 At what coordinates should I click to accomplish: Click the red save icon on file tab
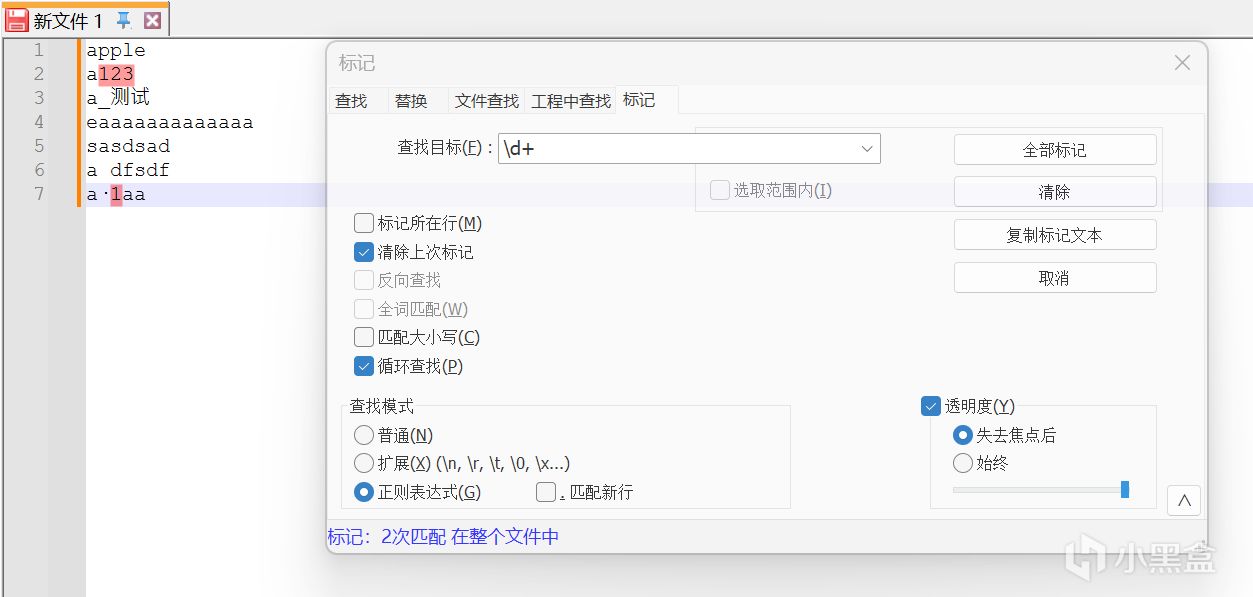click(x=17, y=20)
